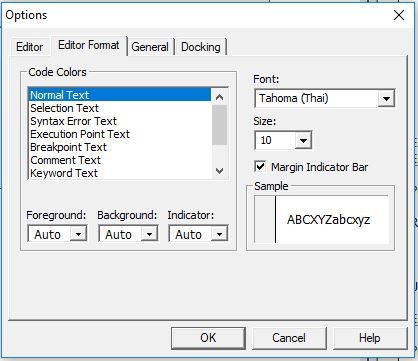Image resolution: width=418 pixels, height=361 pixels.
Task: Choose Syntax Error Text item
Action: [120, 121]
